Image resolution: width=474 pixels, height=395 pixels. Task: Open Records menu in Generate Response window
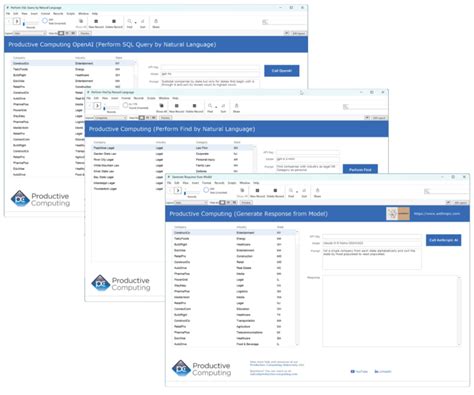point(219,183)
